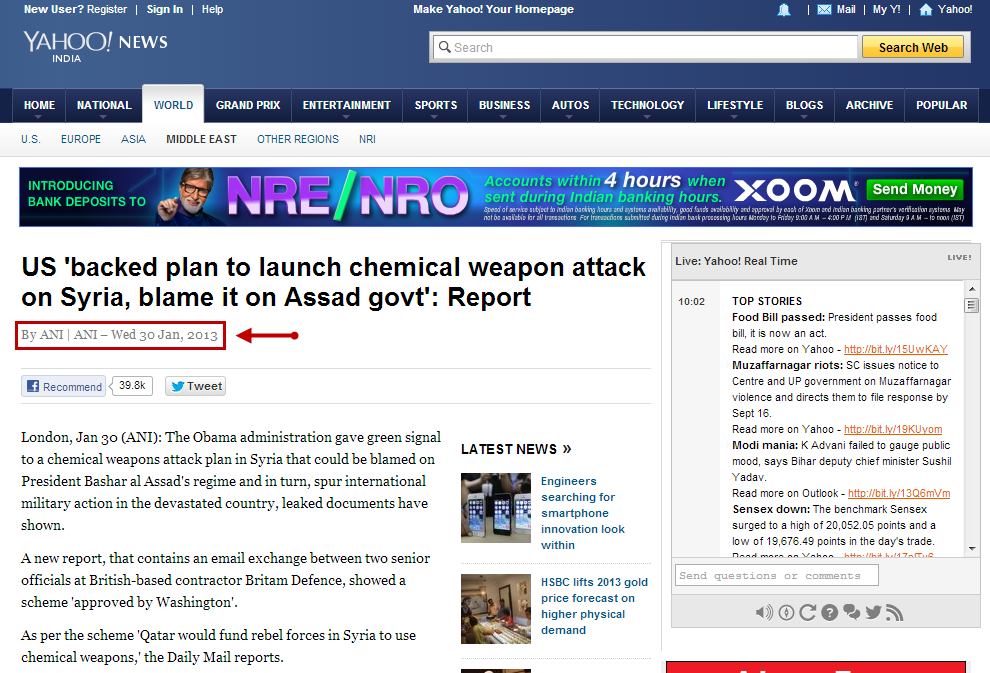Click the Register link
The height and width of the screenshot is (673, 990).
[x=107, y=9]
